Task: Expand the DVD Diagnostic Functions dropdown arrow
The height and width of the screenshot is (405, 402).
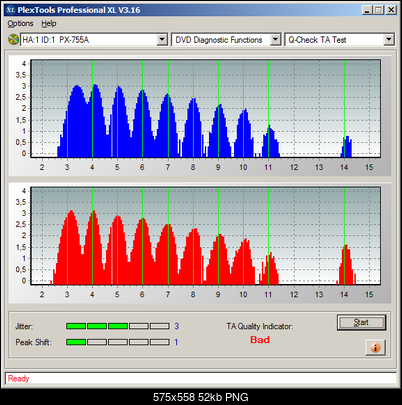Action: click(275, 40)
